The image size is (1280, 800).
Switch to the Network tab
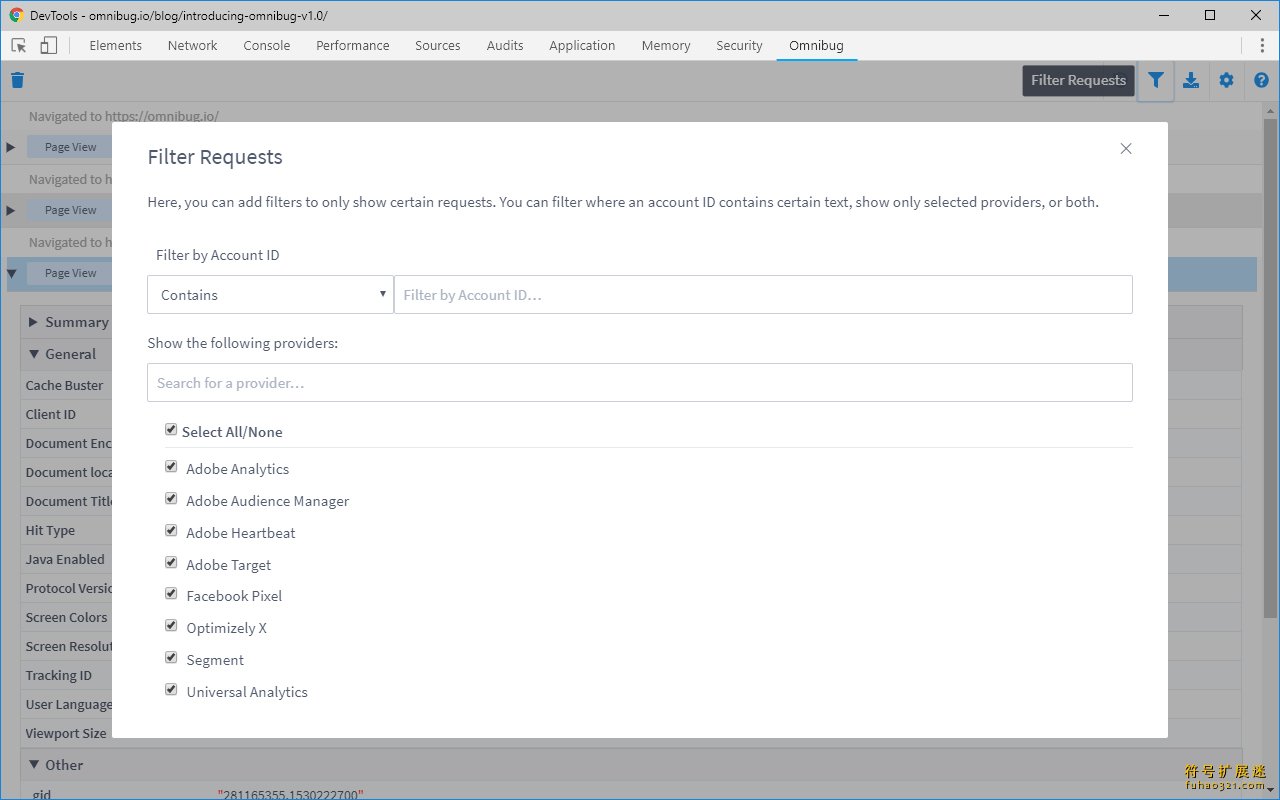point(192,45)
